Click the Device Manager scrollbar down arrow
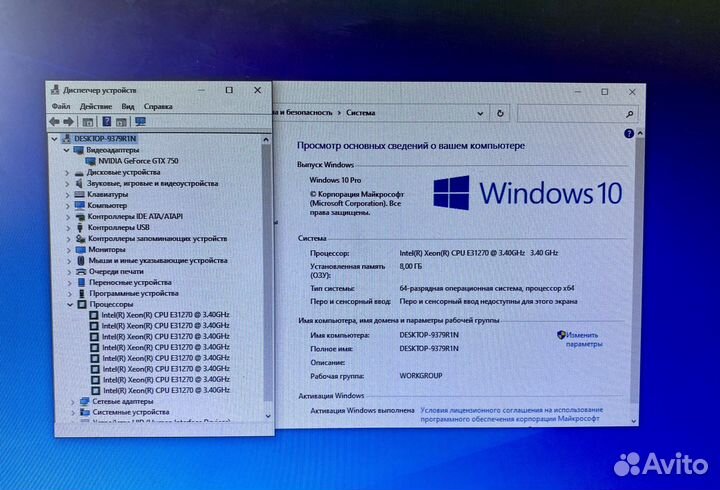 coord(268,416)
